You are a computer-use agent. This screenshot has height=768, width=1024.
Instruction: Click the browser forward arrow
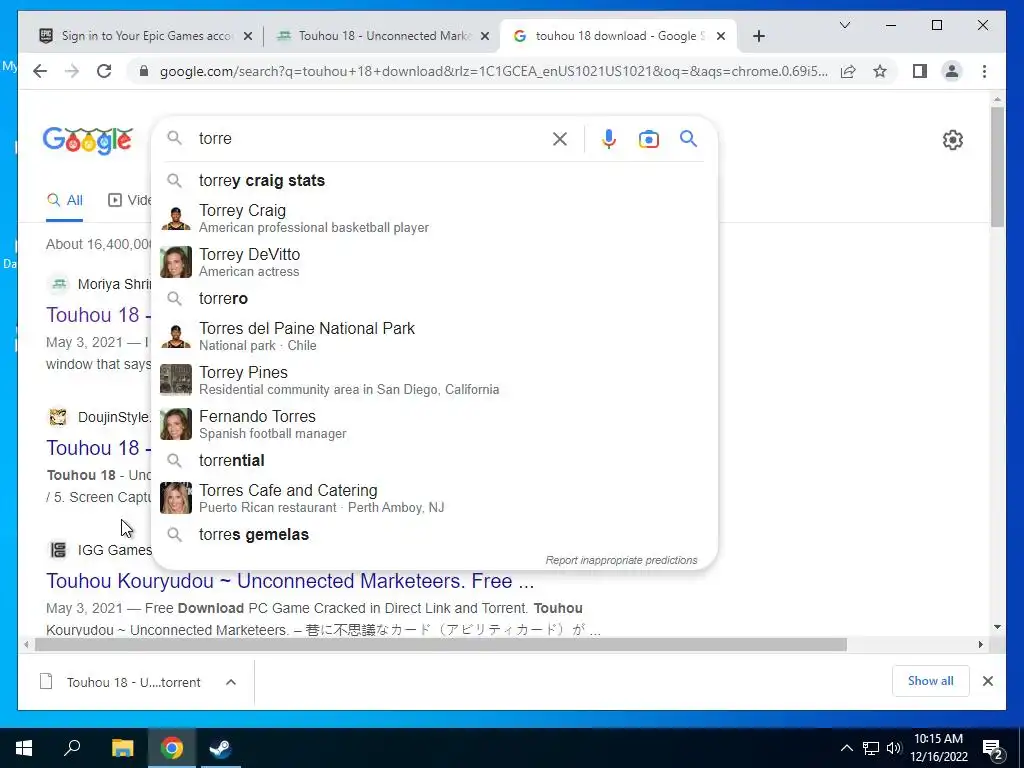tap(72, 71)
